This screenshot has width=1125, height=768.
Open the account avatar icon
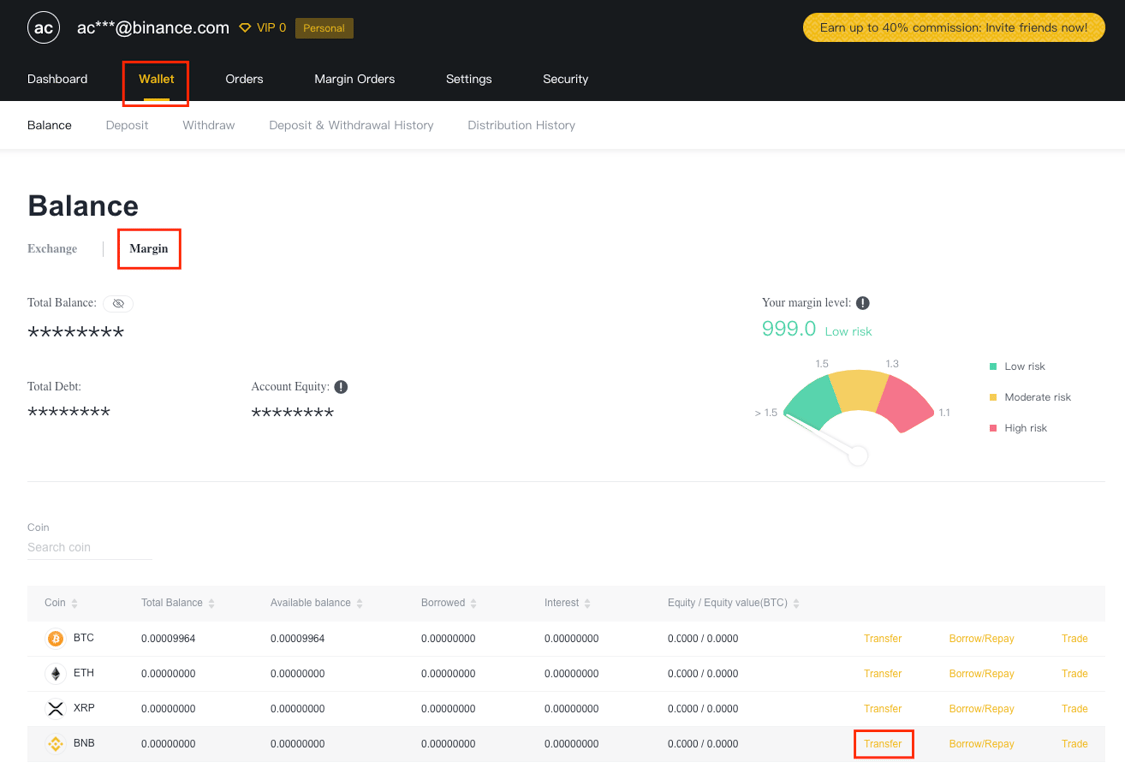coord(43,27)
